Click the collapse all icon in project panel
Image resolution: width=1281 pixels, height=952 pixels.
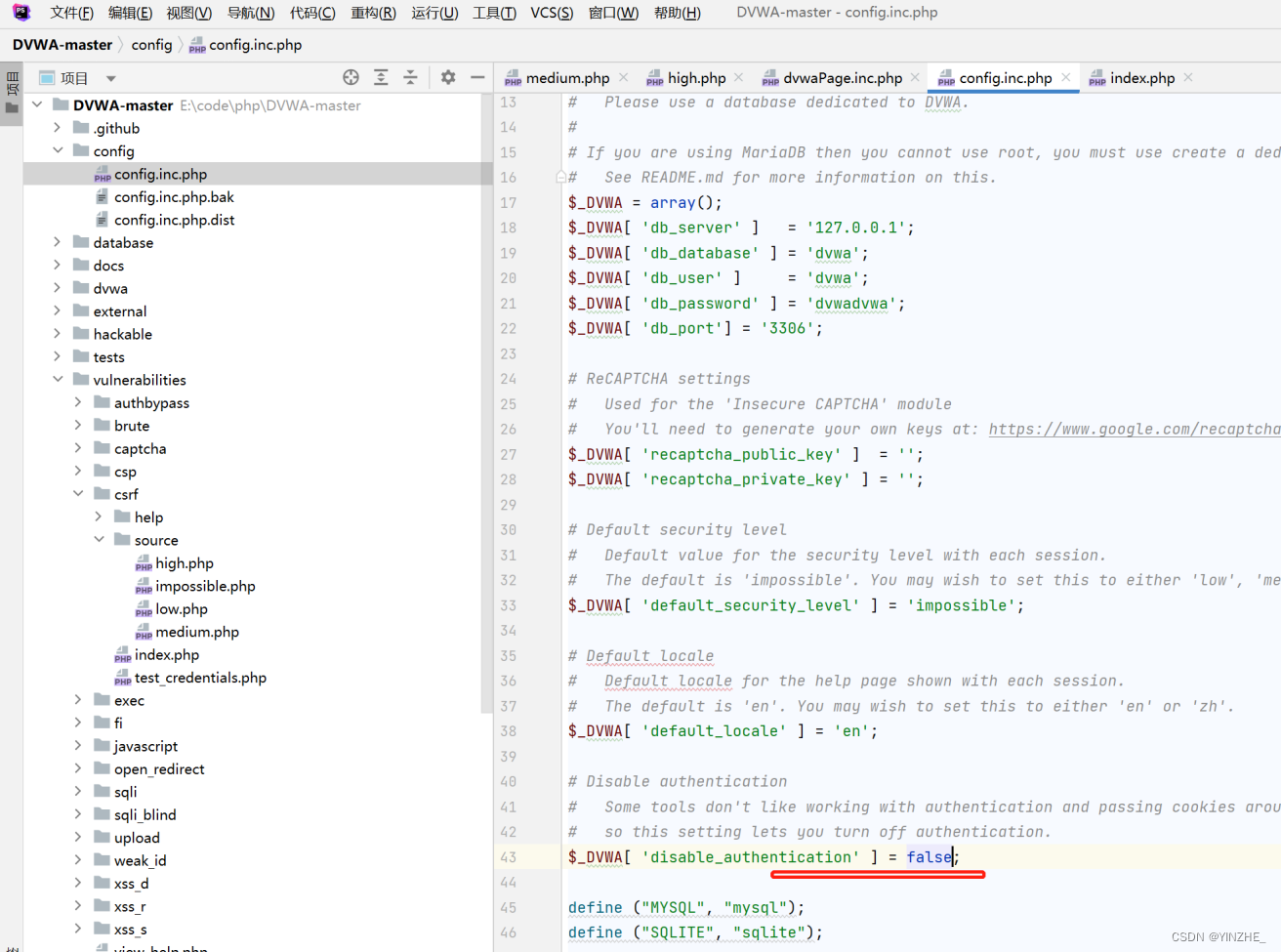[x=410, y=77]
